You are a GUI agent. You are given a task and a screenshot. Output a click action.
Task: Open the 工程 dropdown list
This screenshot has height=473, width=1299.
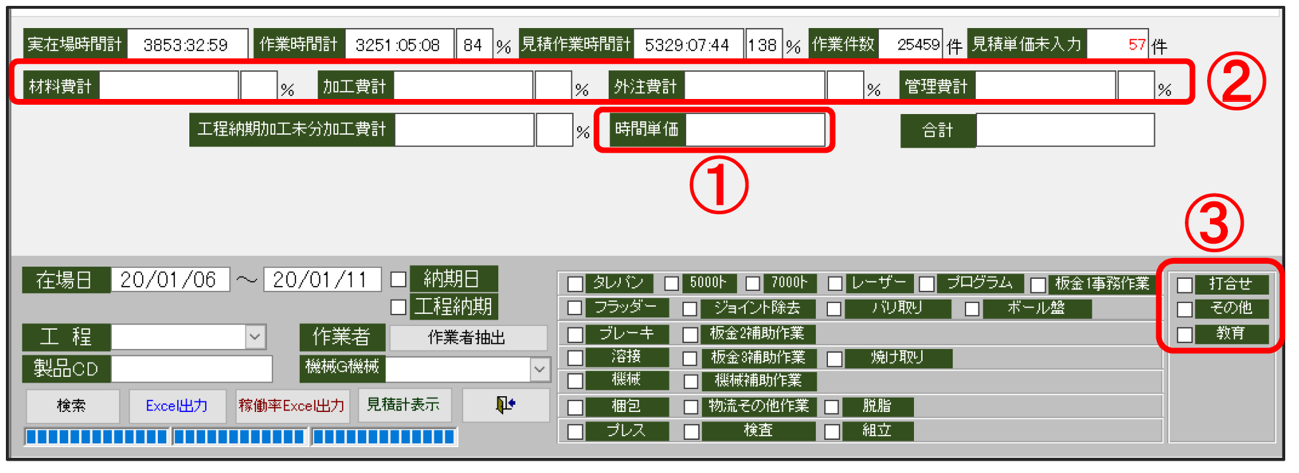click(x=254, y=338)
